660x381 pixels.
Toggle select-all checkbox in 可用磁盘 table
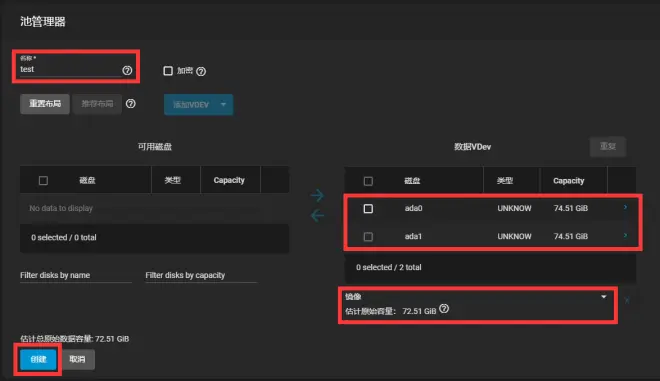pos(43,181)
